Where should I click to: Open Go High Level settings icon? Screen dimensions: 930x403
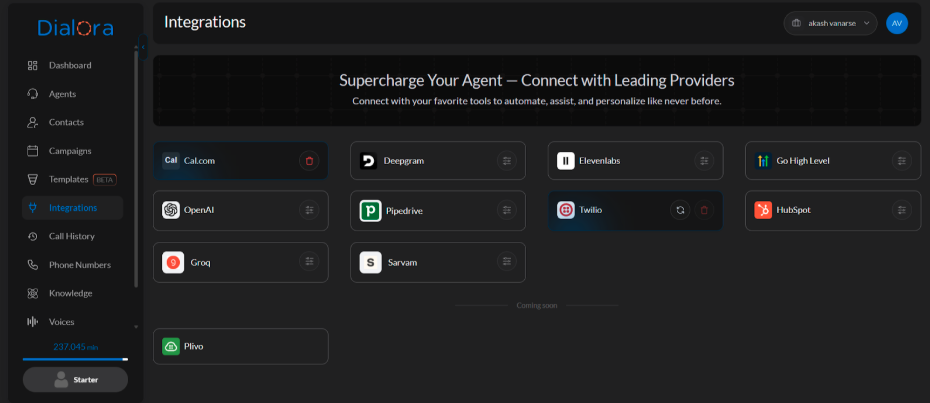tap(902, 161)
